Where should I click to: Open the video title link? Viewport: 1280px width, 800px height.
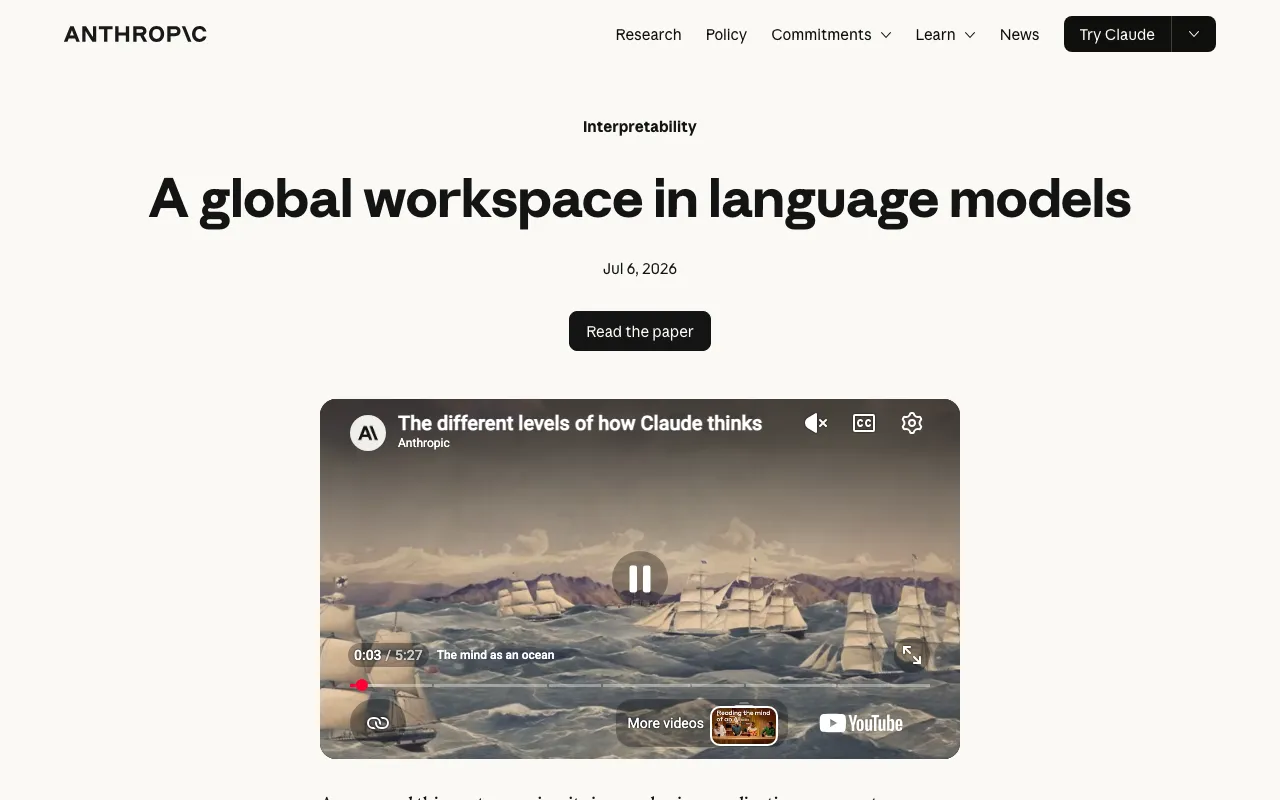click(580, 423)
